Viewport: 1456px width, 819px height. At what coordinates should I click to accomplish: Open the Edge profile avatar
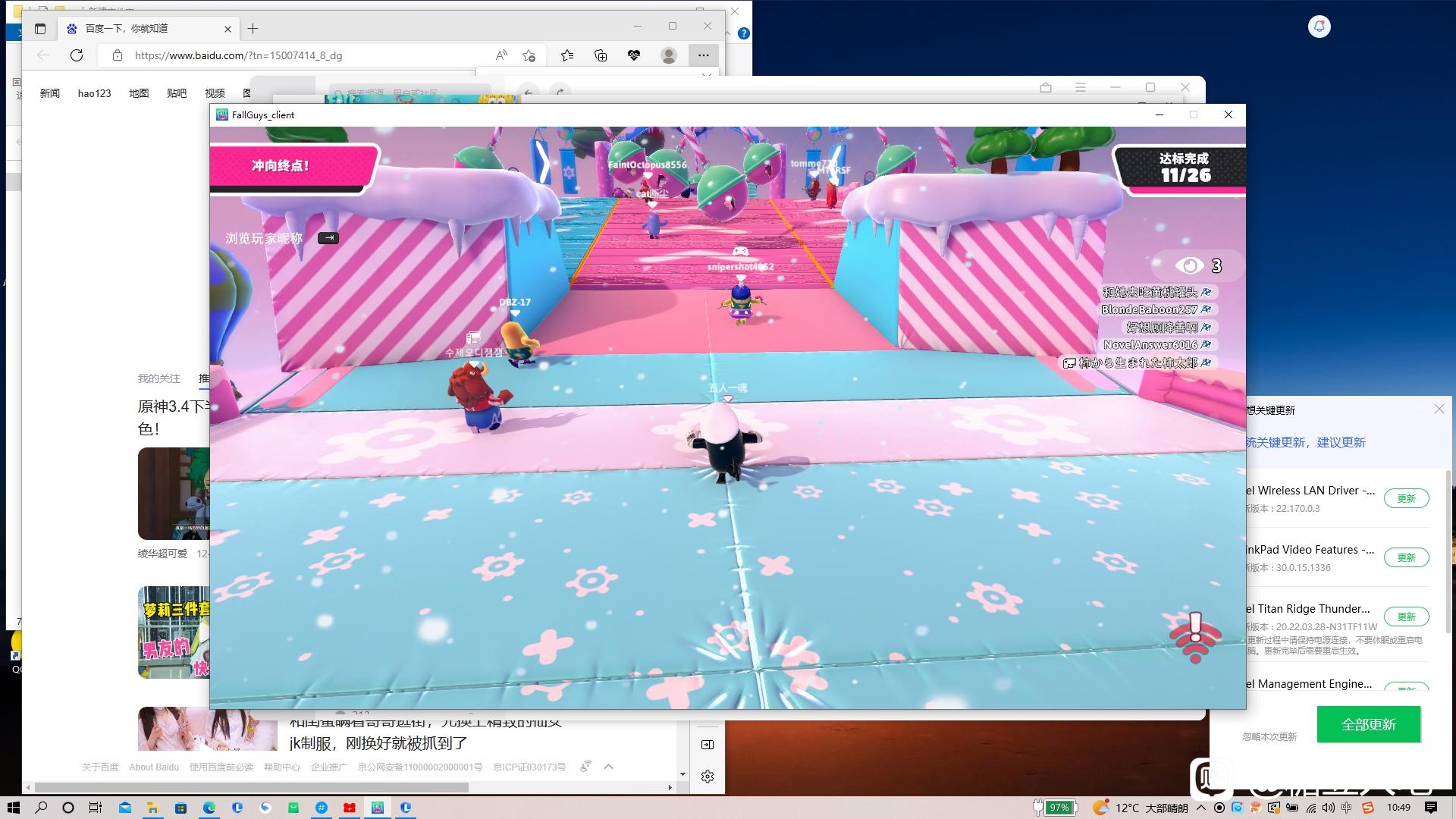point(669,55)
